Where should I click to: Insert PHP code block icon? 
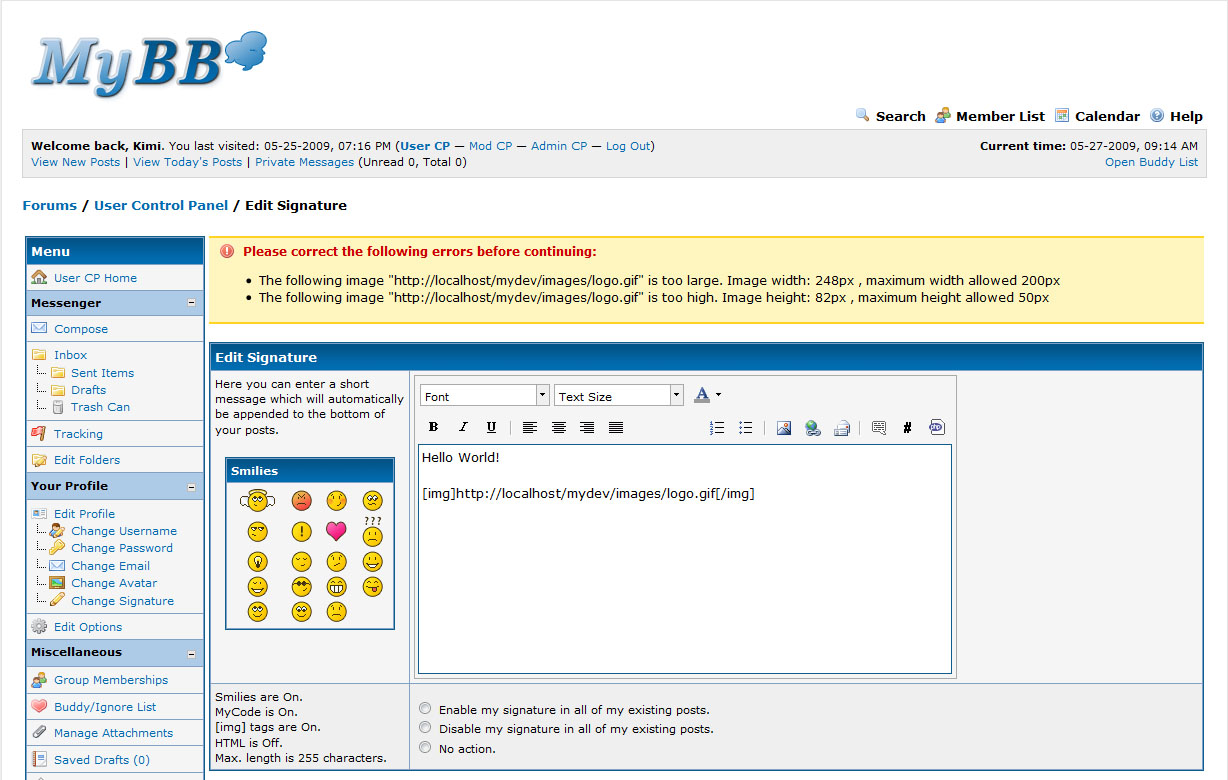936,427
